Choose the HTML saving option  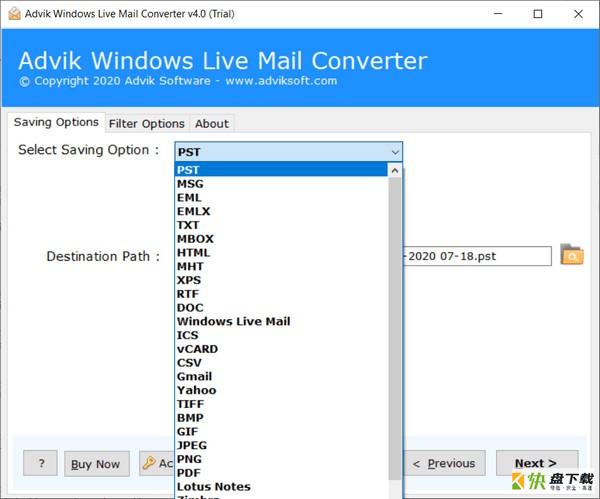(x=281, y=253)
